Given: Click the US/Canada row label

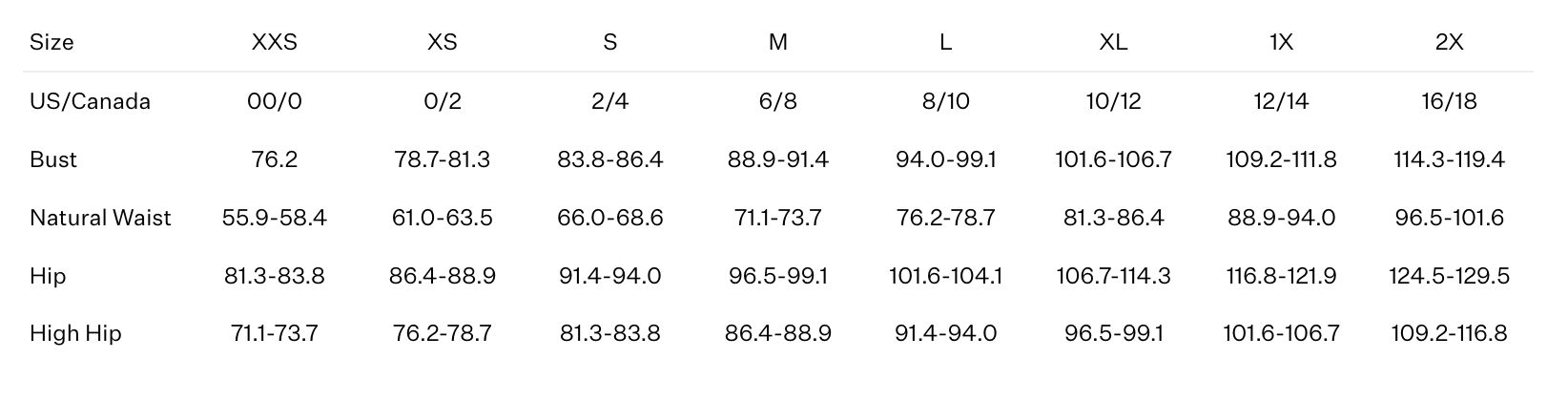Looking at the screenshot, I should click(90, 102).
